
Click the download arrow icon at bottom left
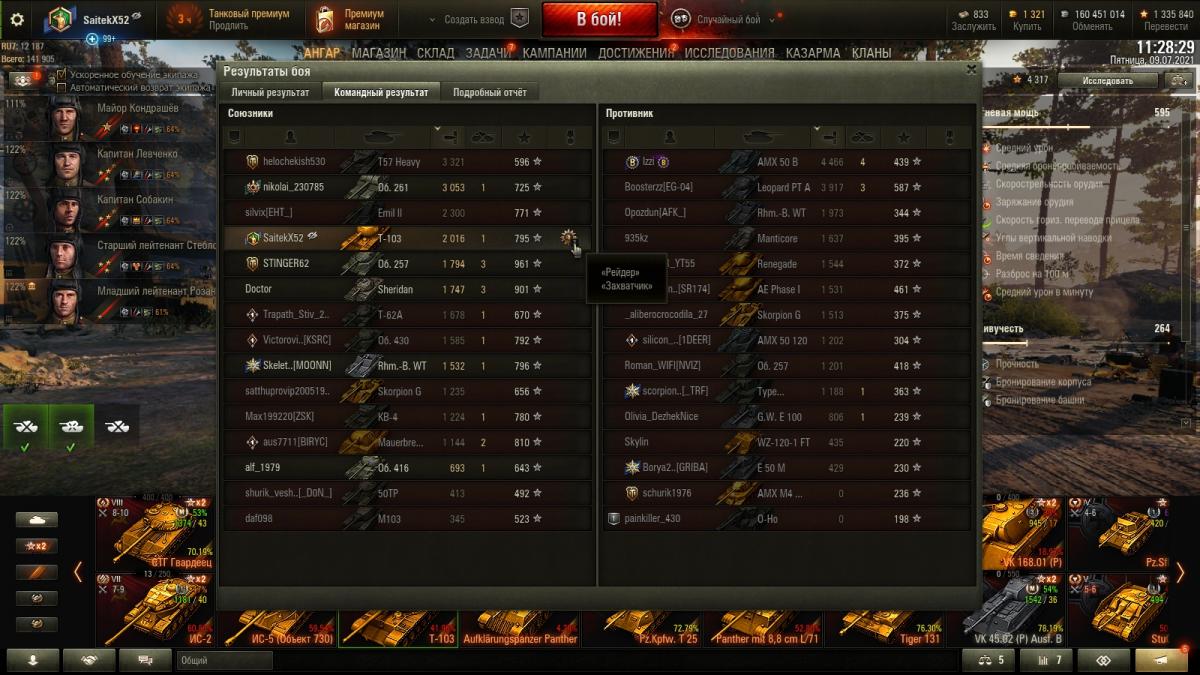coord(33,660)
